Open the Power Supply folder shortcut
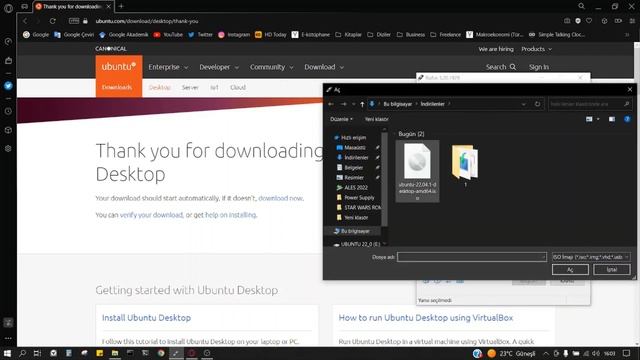Viewport: 640px width, 360px height. click(359, 198)
